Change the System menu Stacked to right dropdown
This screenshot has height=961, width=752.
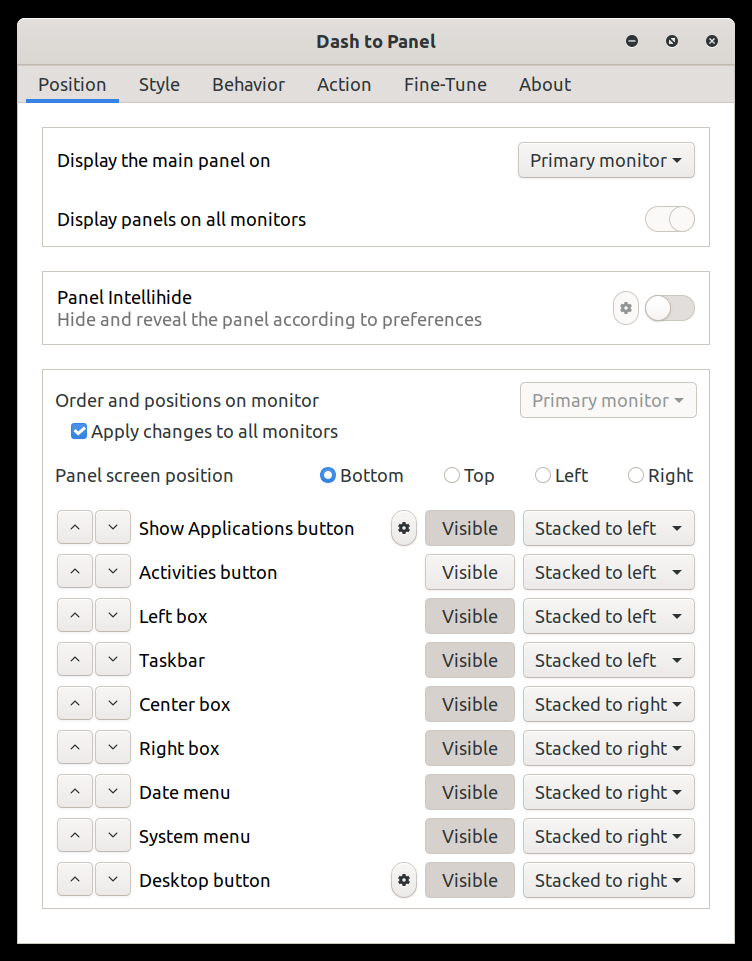pyautogui.click(x=608, y=836)
